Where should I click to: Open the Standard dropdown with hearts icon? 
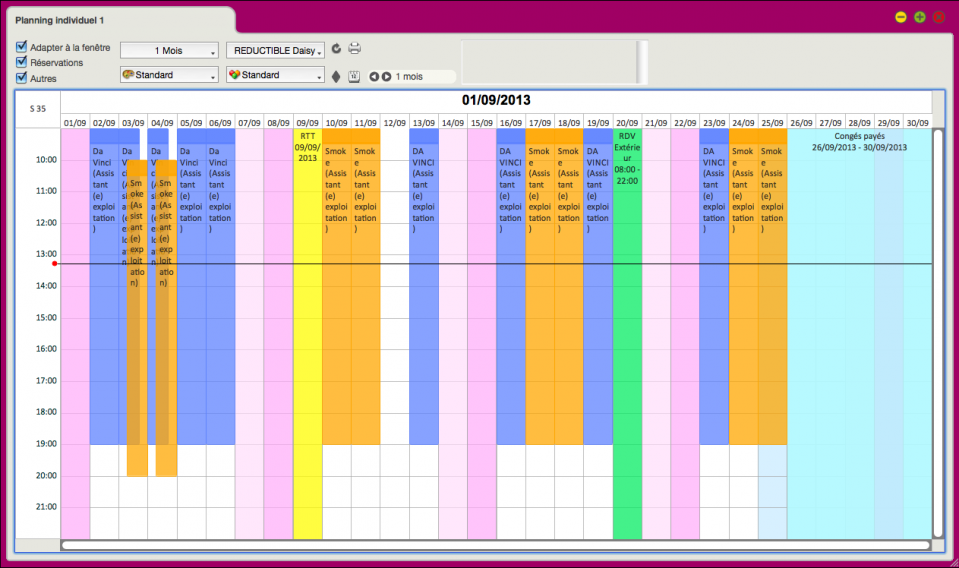pyautogui.click(x=275, y=75)
